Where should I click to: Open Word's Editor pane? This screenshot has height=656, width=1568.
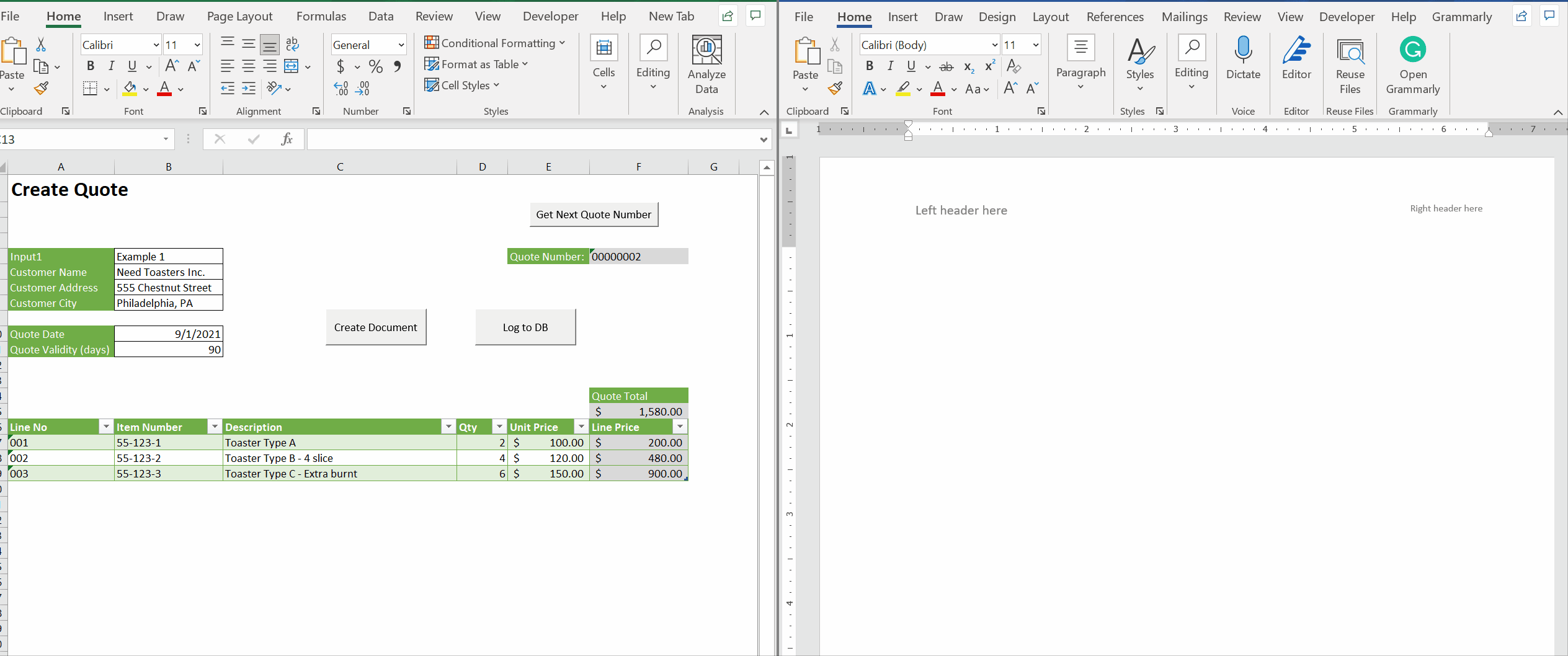(1297, 59)
